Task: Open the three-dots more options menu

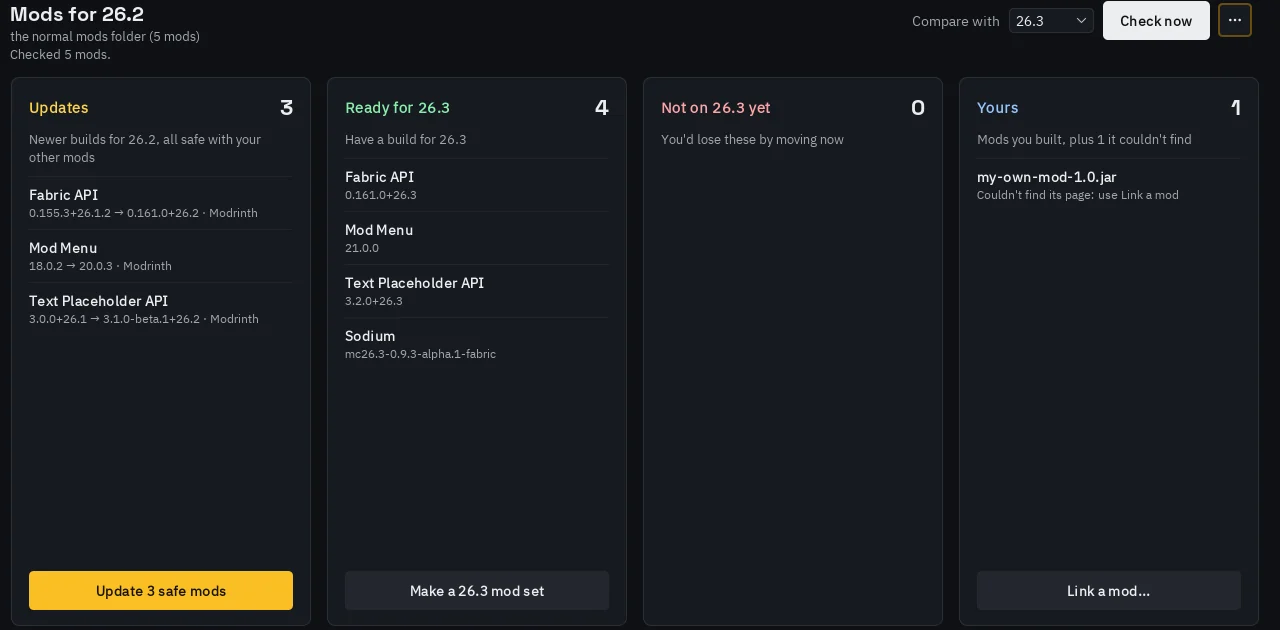Action: click(1235, 20)
